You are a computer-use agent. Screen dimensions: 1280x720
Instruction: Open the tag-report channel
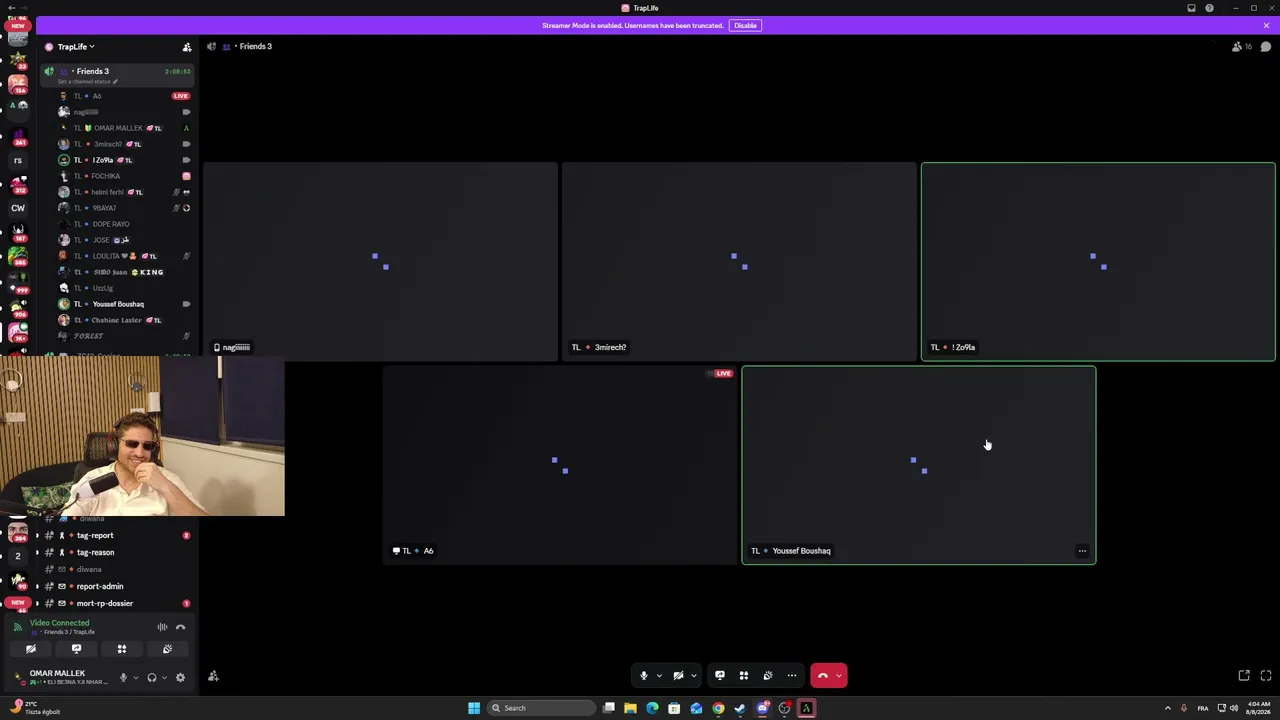tap(96, 535)
